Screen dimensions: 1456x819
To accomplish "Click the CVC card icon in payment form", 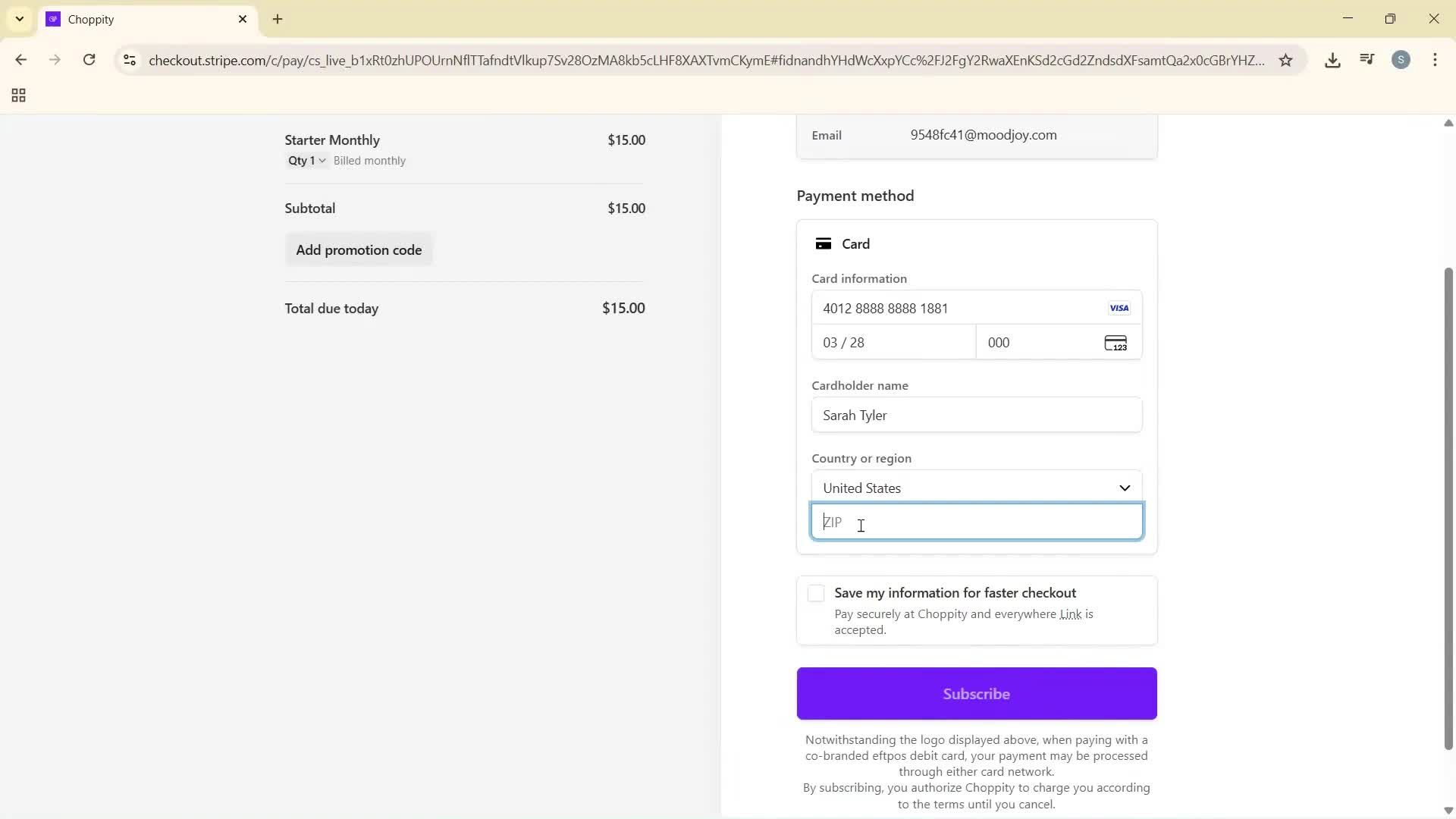I will (1116, 343).
